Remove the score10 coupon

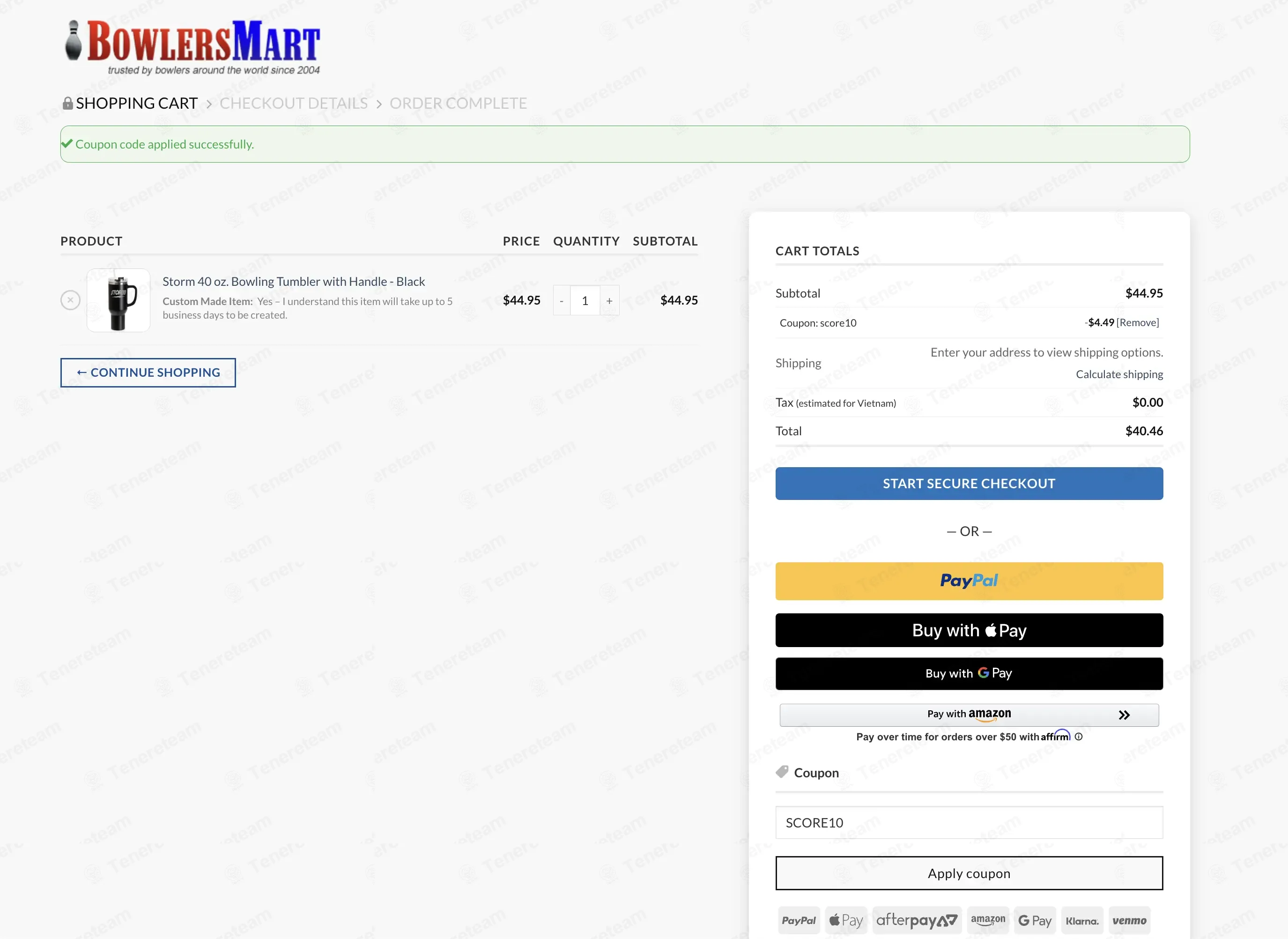1138,323
